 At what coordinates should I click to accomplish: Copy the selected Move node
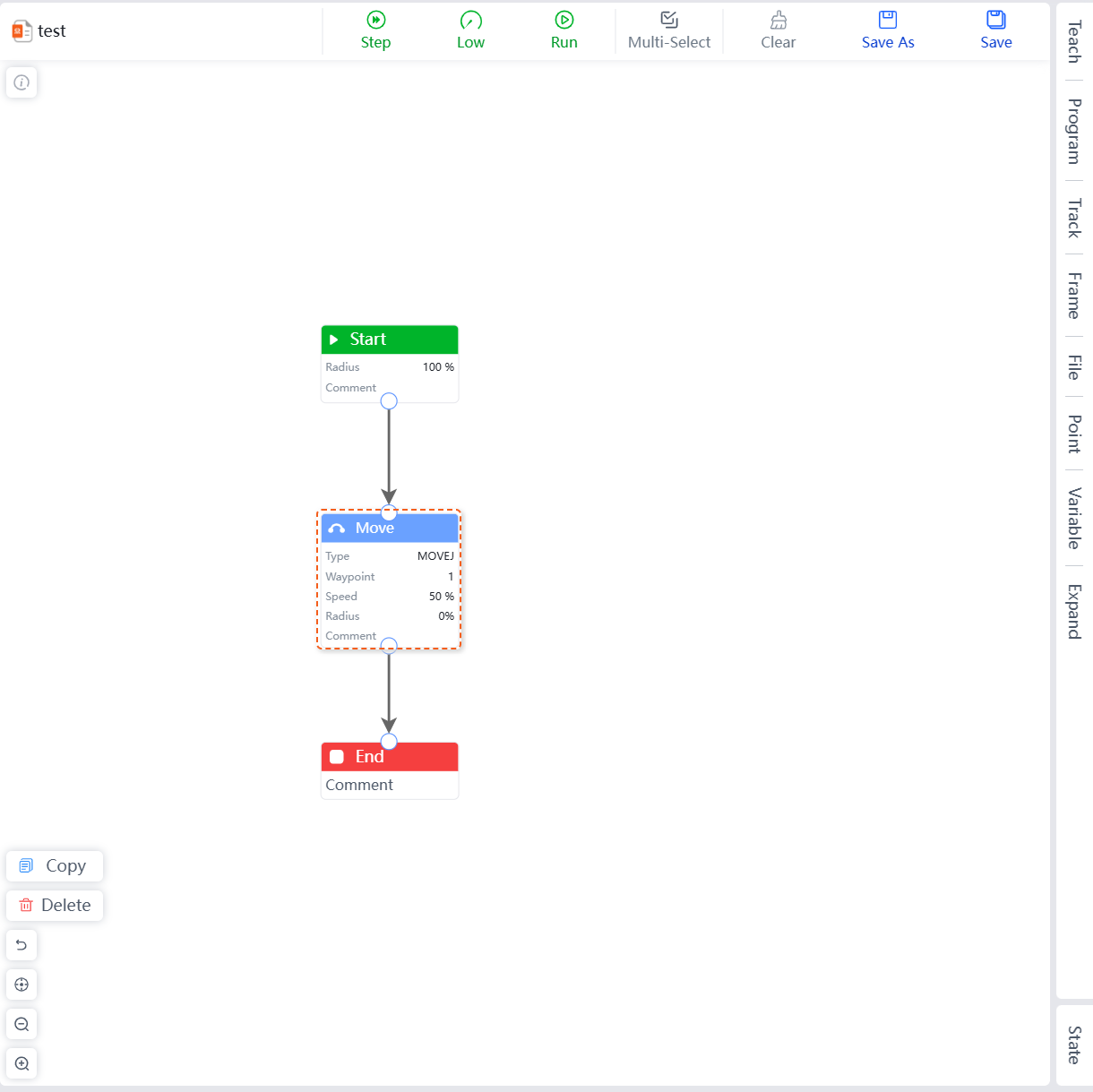tap(55, 866)
